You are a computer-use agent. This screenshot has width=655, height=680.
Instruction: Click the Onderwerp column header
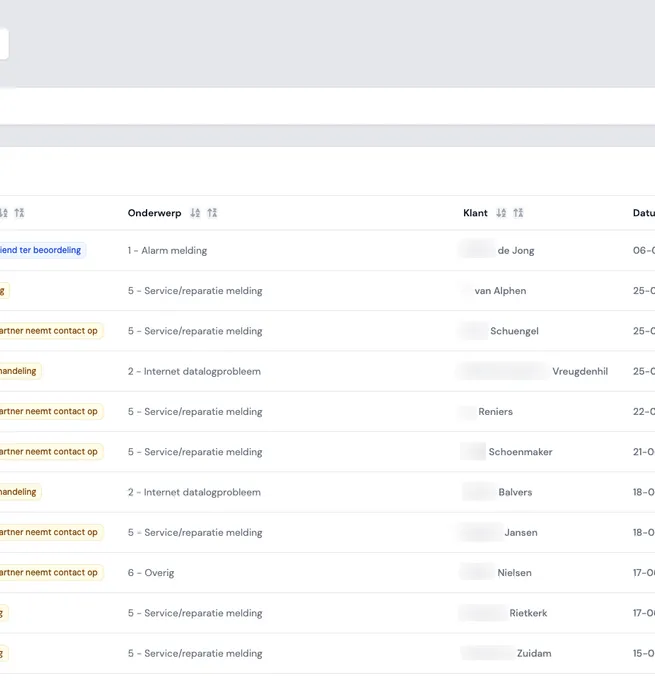(154, 213)
